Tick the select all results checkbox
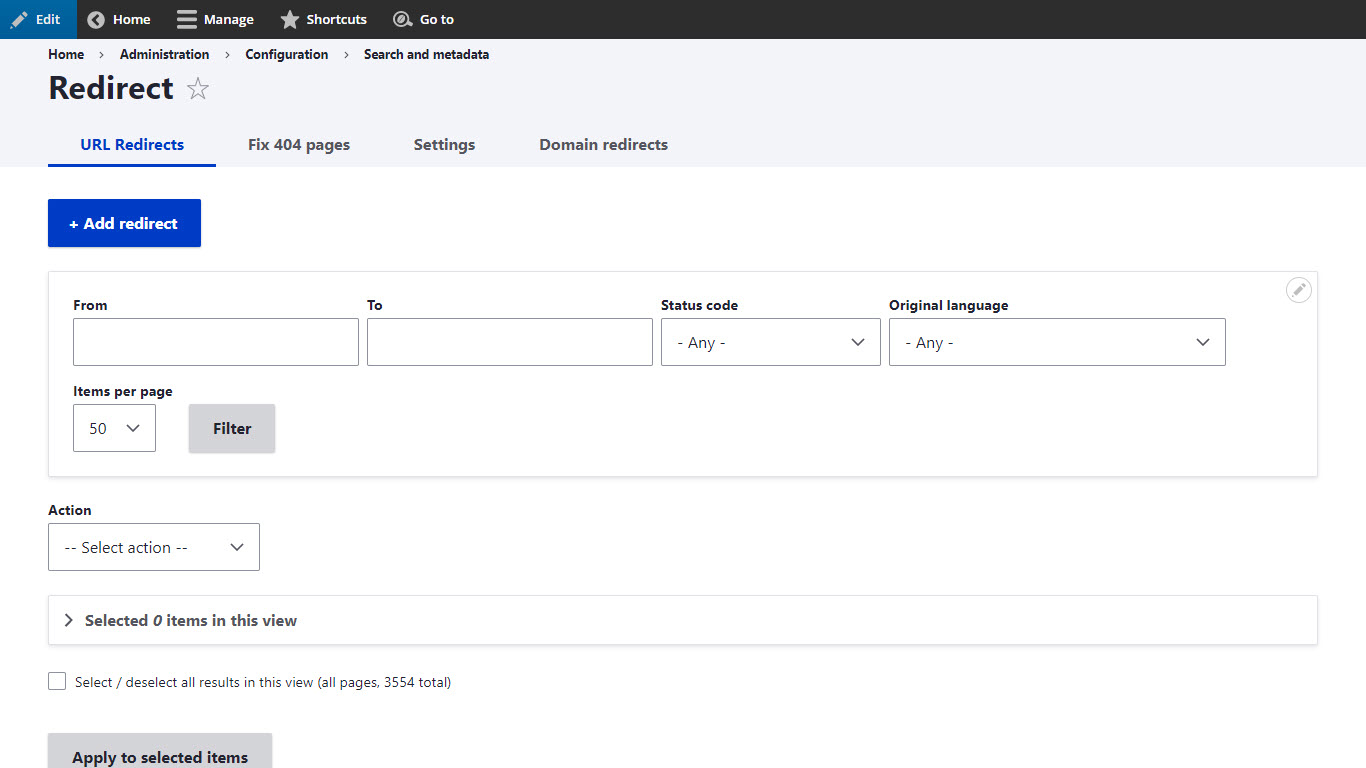The height and width of the screenshot is (768, 1366). [x=57, y=681]
